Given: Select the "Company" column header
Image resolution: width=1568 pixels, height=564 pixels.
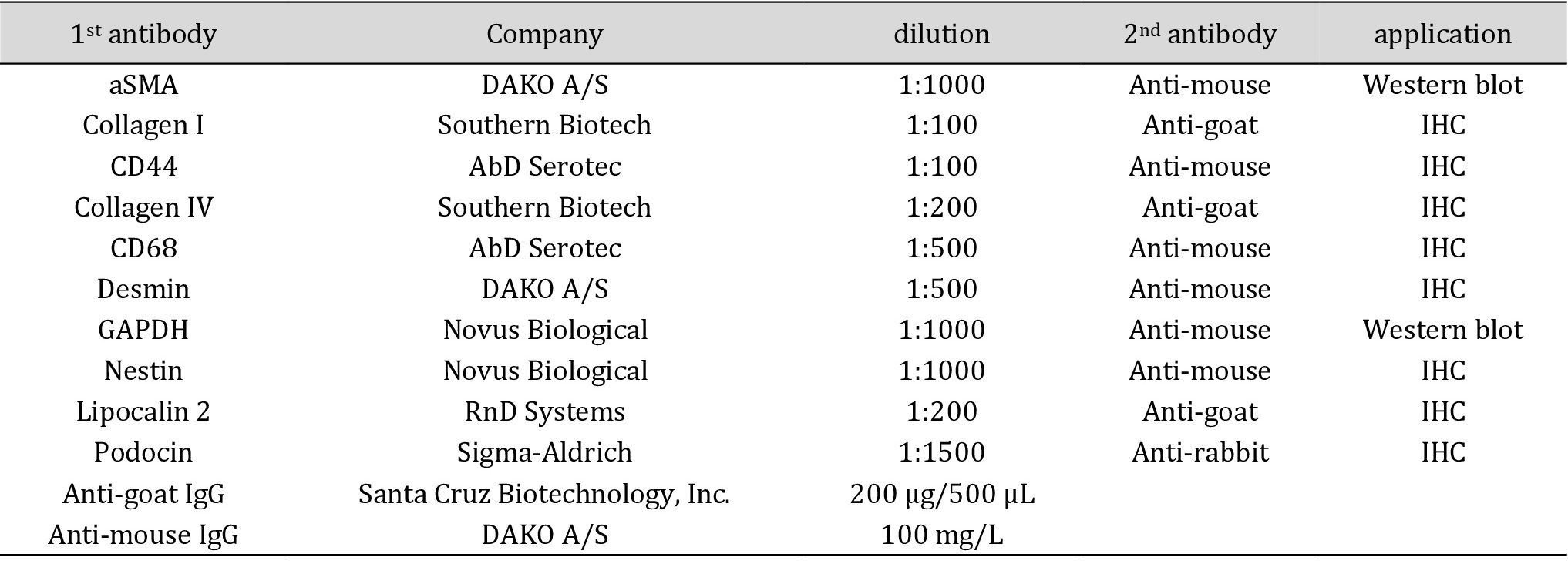Looking at the screenshot, I should click(544, 35).
